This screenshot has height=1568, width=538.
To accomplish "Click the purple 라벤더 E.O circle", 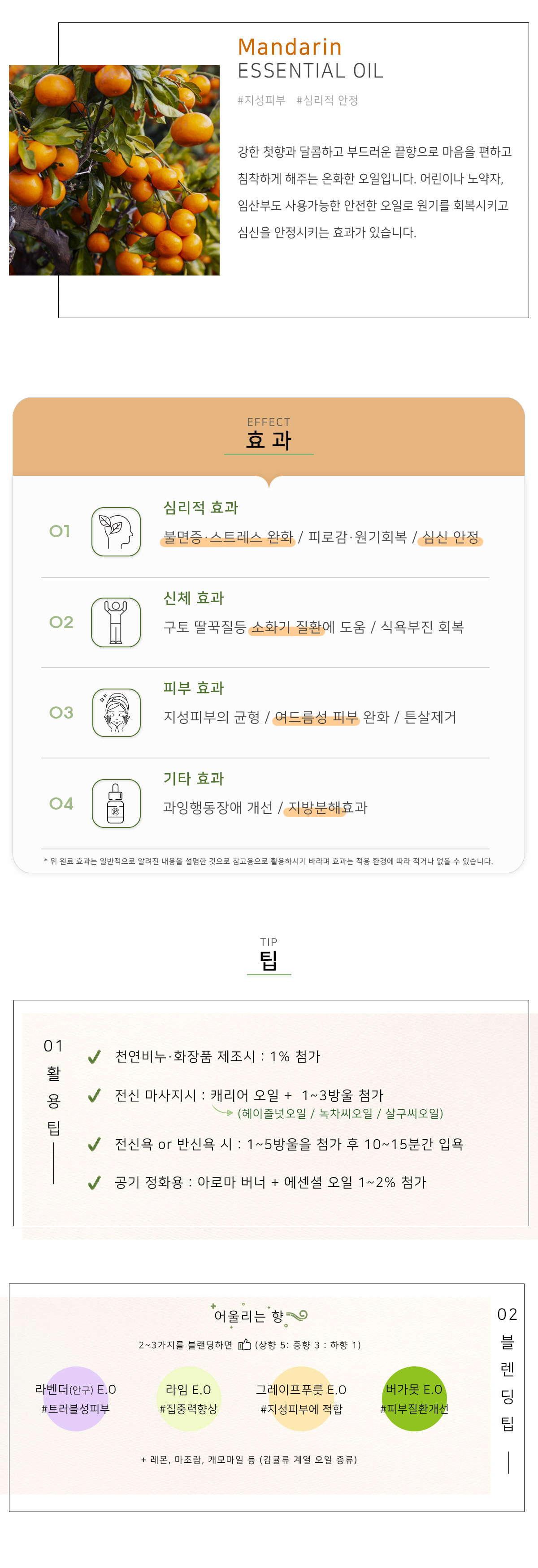I will point(75,1399).
